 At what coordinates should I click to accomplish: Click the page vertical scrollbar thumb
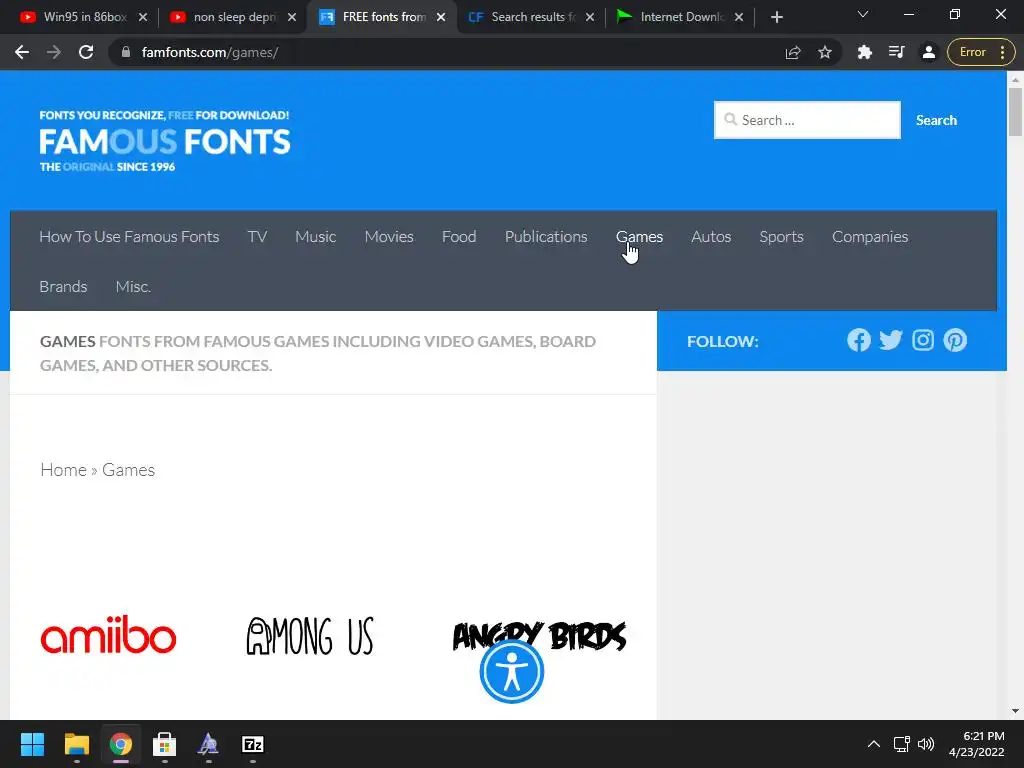click(x=1015, y=112)
